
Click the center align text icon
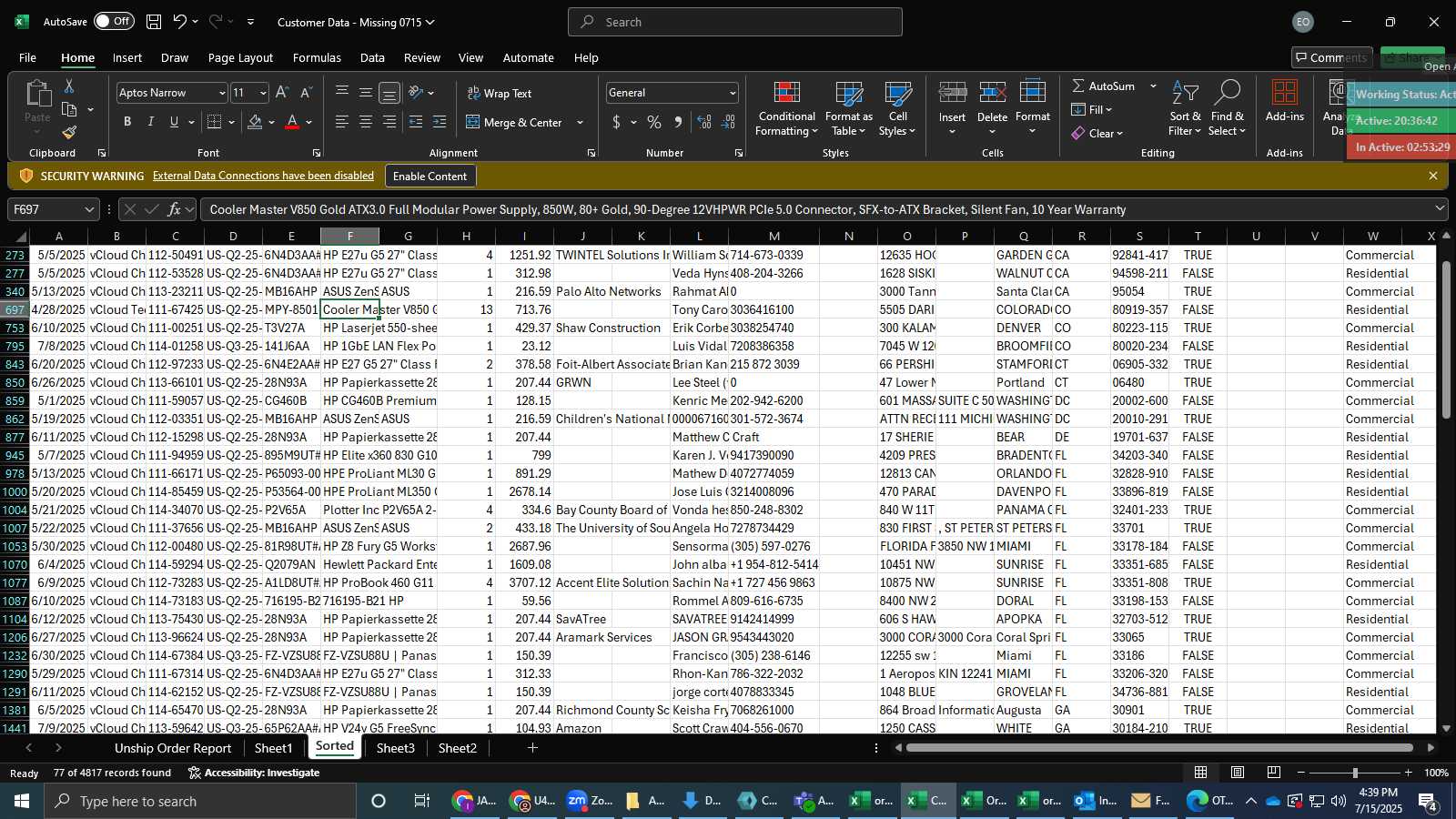(x=366, y=122)
